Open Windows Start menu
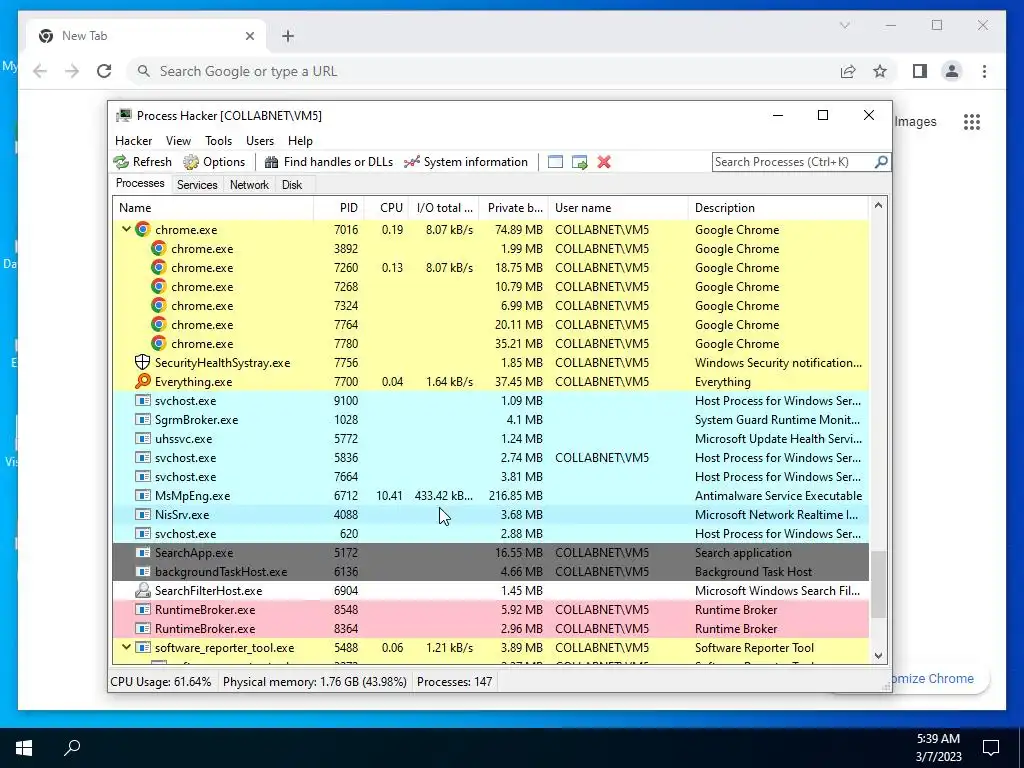 coord(24,748)
